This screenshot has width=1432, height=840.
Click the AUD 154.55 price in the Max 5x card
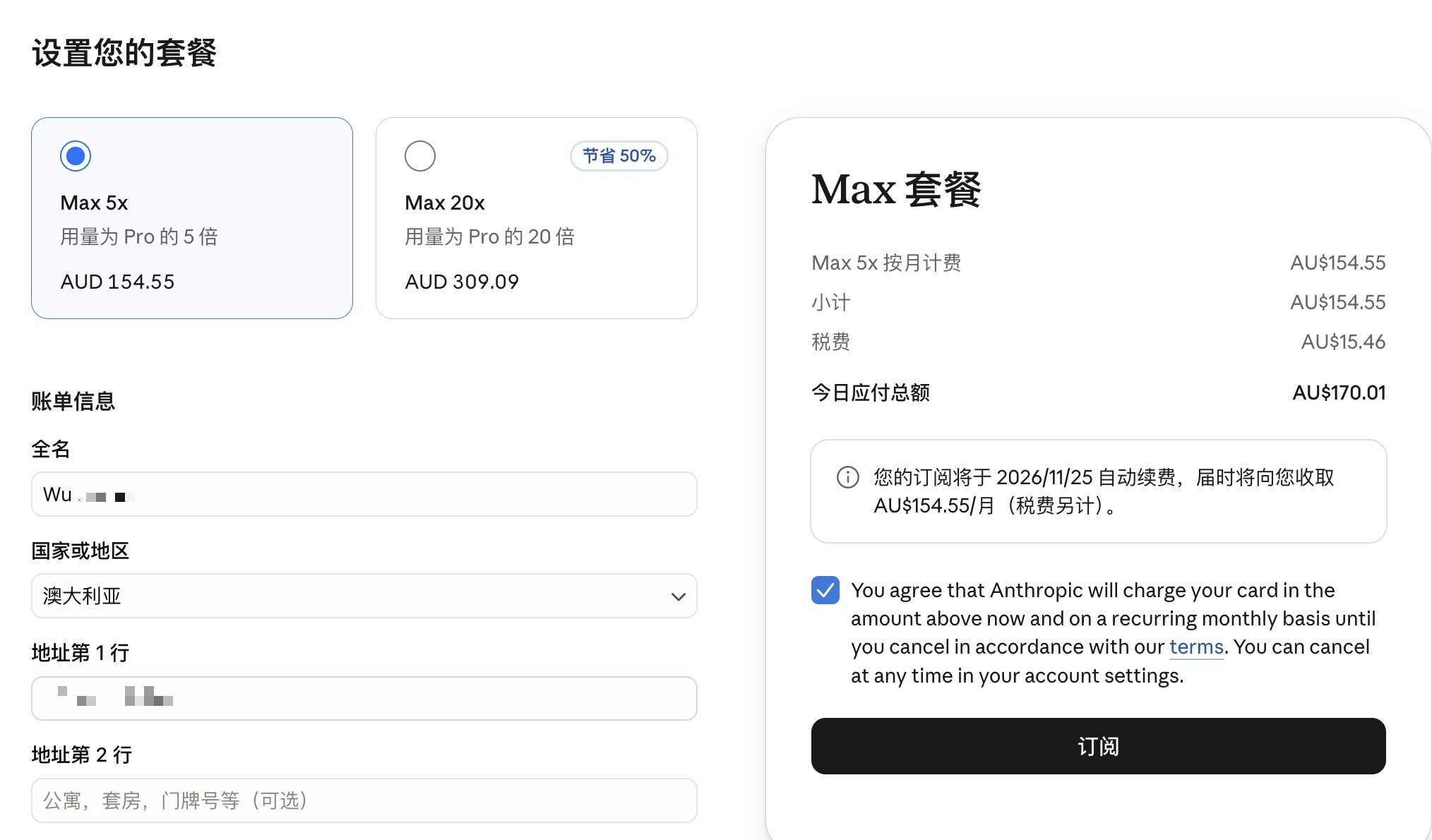click(x=117, y=282)
